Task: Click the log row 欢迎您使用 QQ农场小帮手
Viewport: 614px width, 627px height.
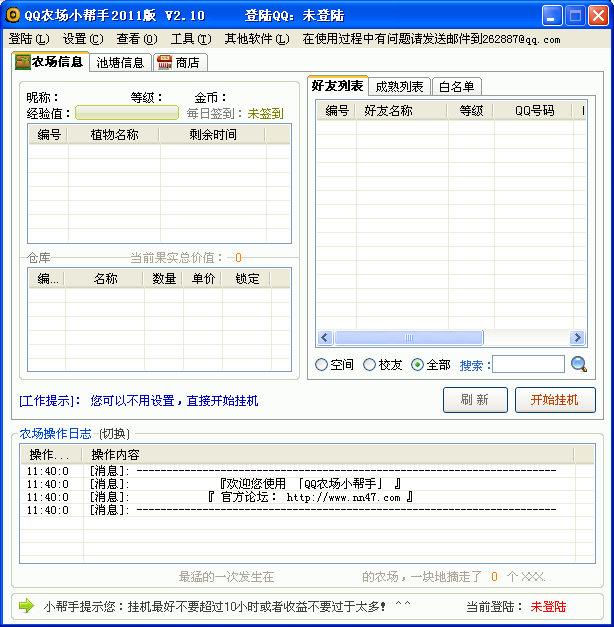Action: [x=307, y=484]
